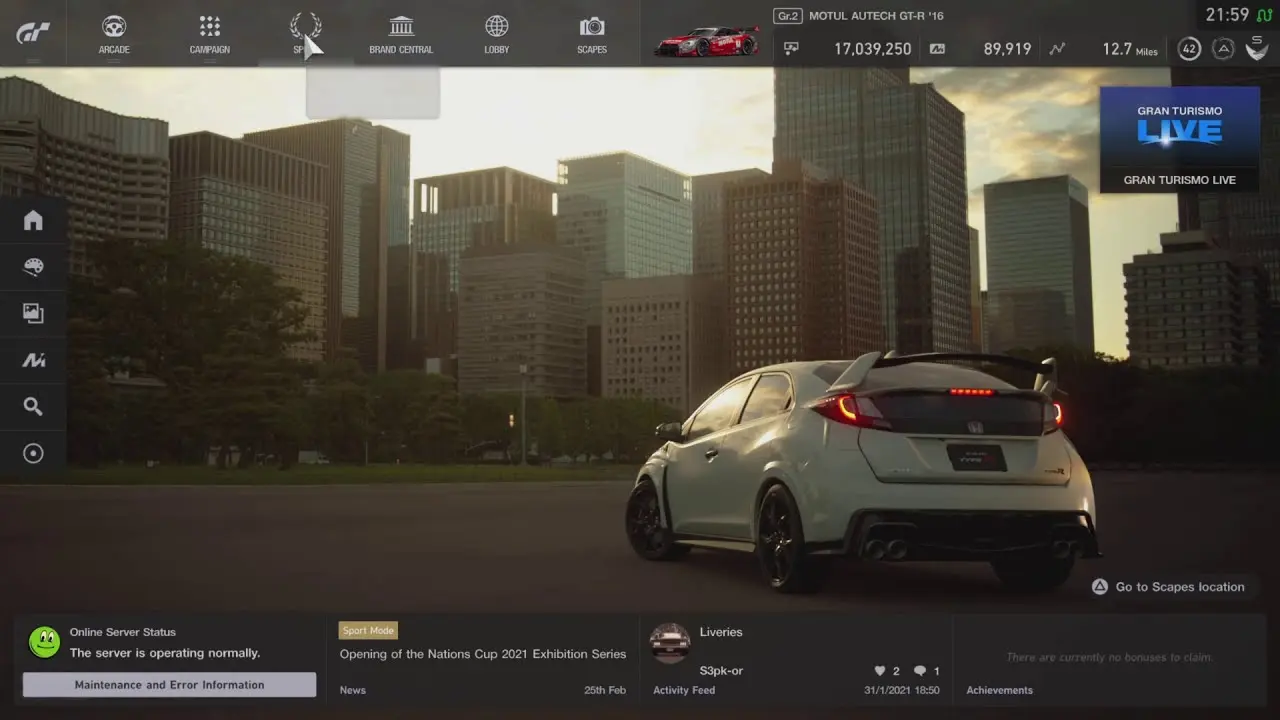
Task: Click the 12.7 Miles daily distance value
Action: (1130, 48)
